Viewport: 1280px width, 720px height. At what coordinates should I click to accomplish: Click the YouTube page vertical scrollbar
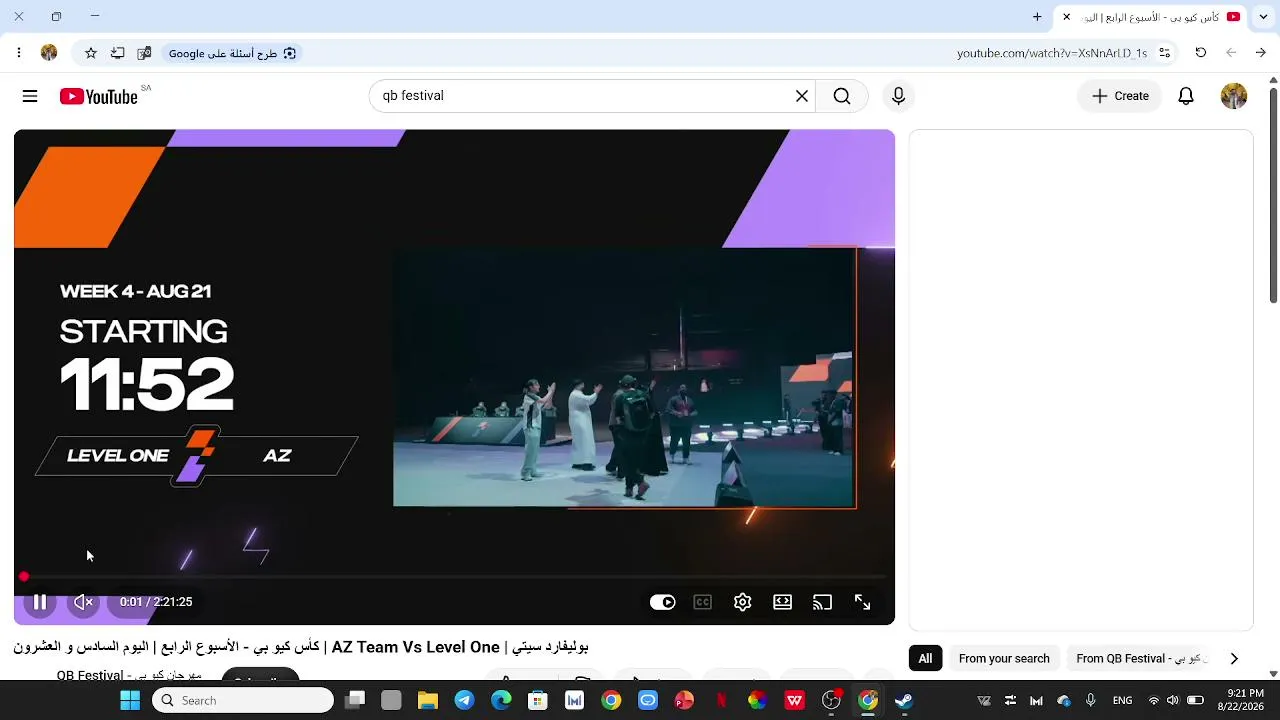1273,195
